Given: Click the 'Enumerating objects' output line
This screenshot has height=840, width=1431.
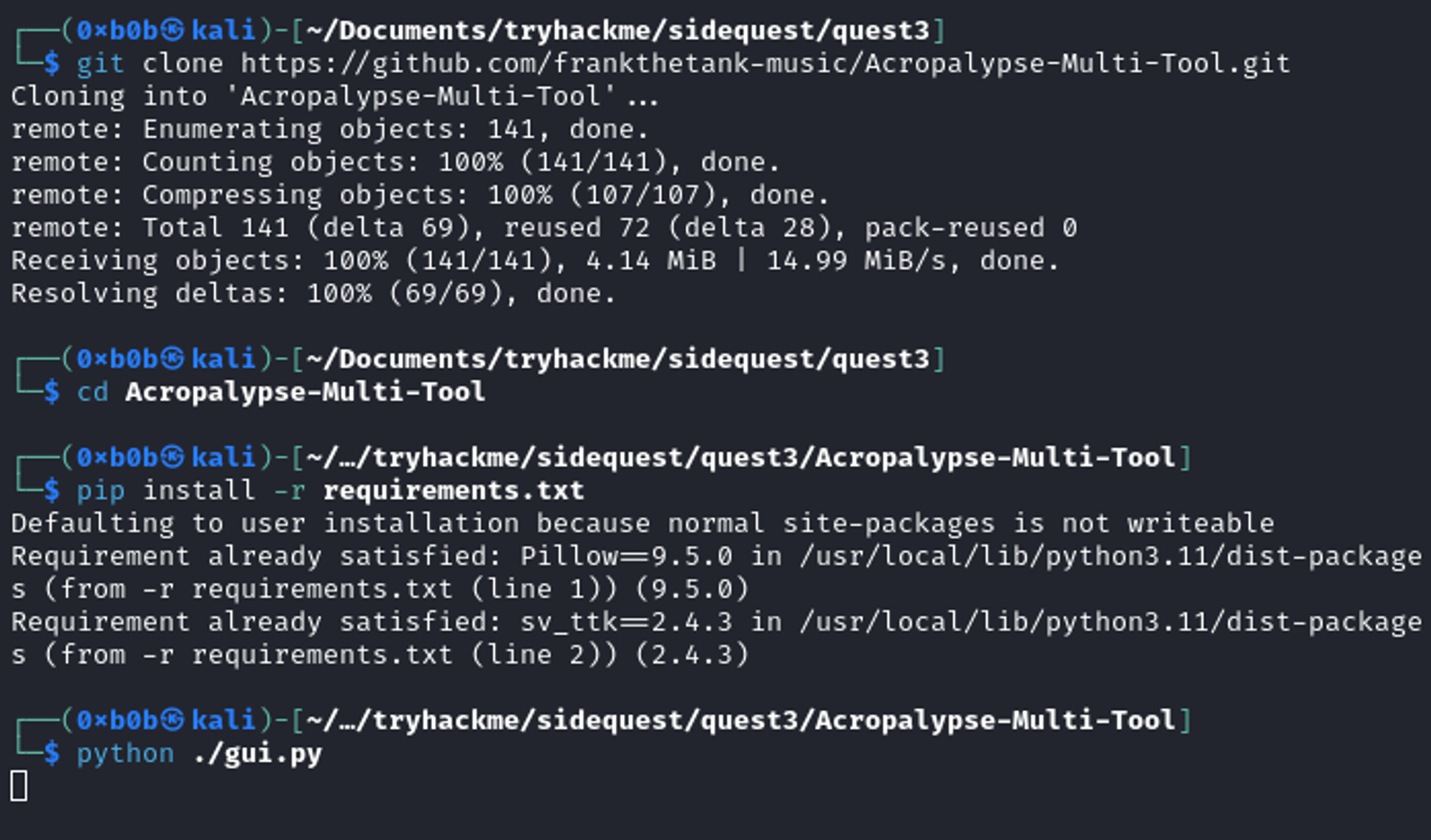Looking at the screenshot, I should [330, 130].
